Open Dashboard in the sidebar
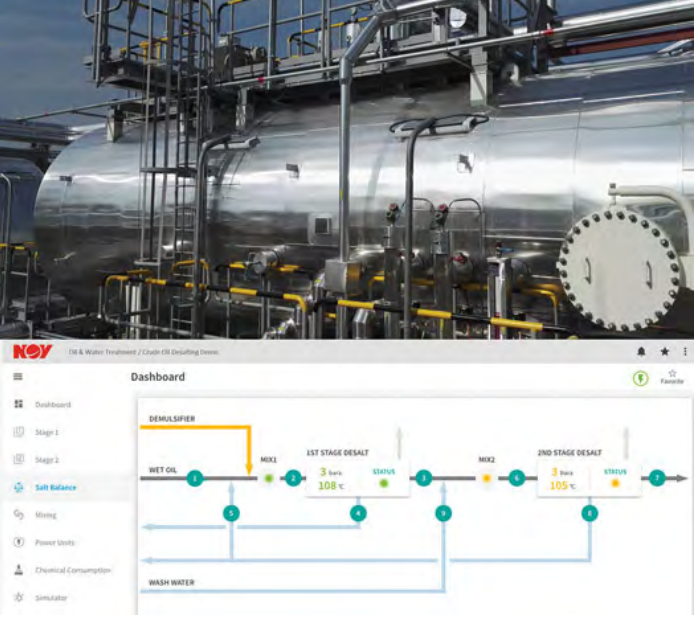 tap(52, 405)
